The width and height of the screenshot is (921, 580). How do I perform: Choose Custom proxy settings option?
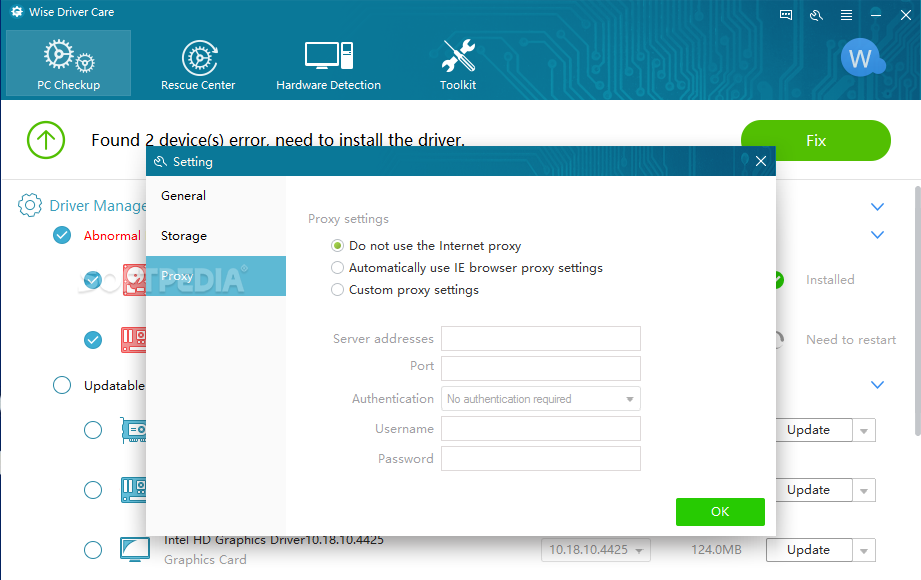point(337,290)
